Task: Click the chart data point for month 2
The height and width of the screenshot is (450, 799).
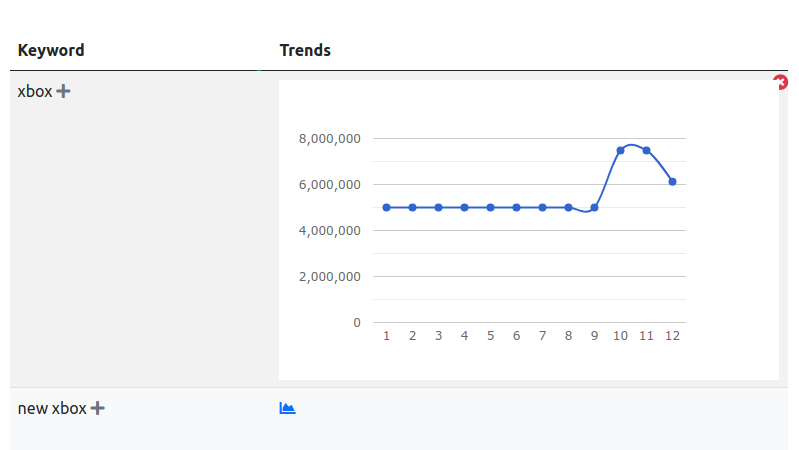Action: (412, 207)
